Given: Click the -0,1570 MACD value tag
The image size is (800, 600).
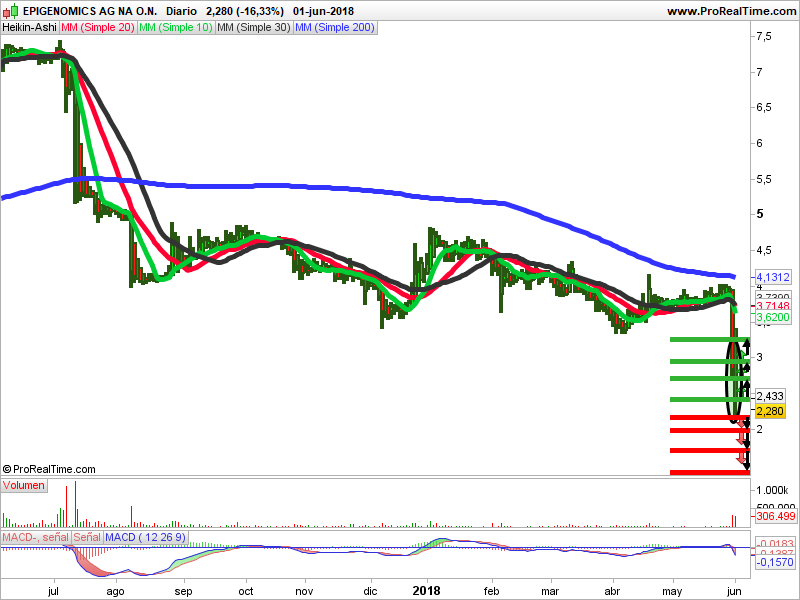Looking at the screenshot, I should pyautogui.click(x=775, y=562).
